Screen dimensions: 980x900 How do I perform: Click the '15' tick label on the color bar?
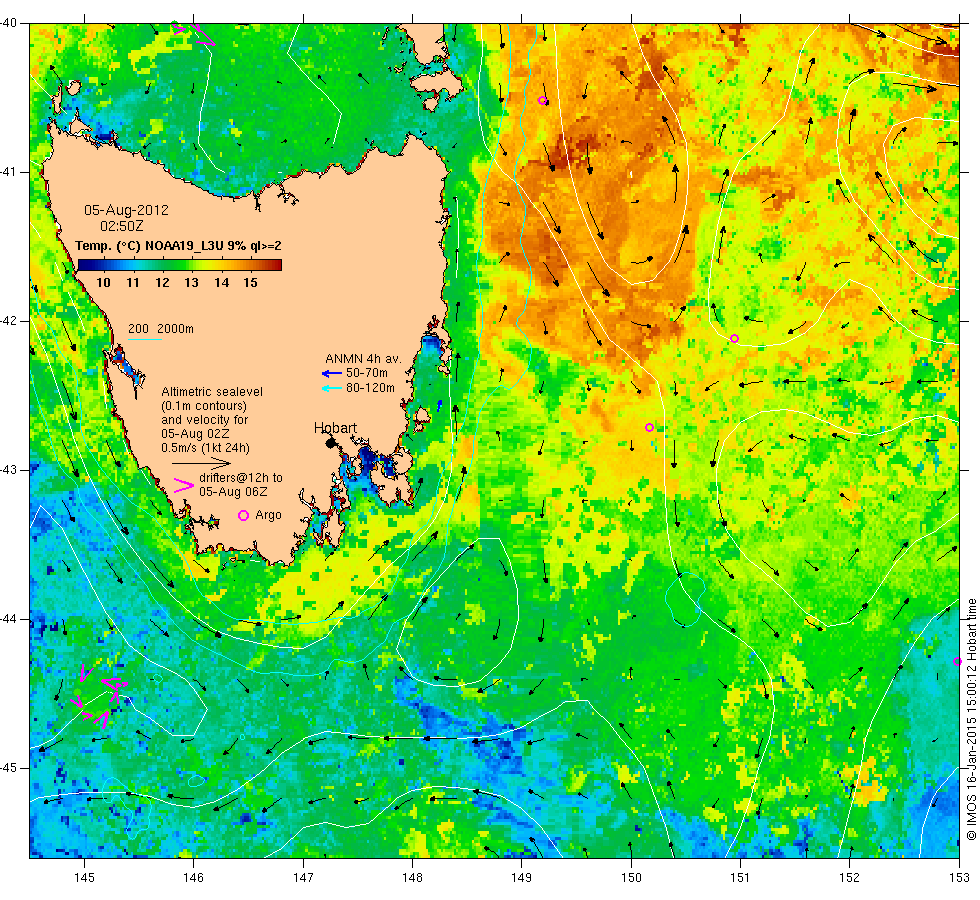(x=251, y=282)
